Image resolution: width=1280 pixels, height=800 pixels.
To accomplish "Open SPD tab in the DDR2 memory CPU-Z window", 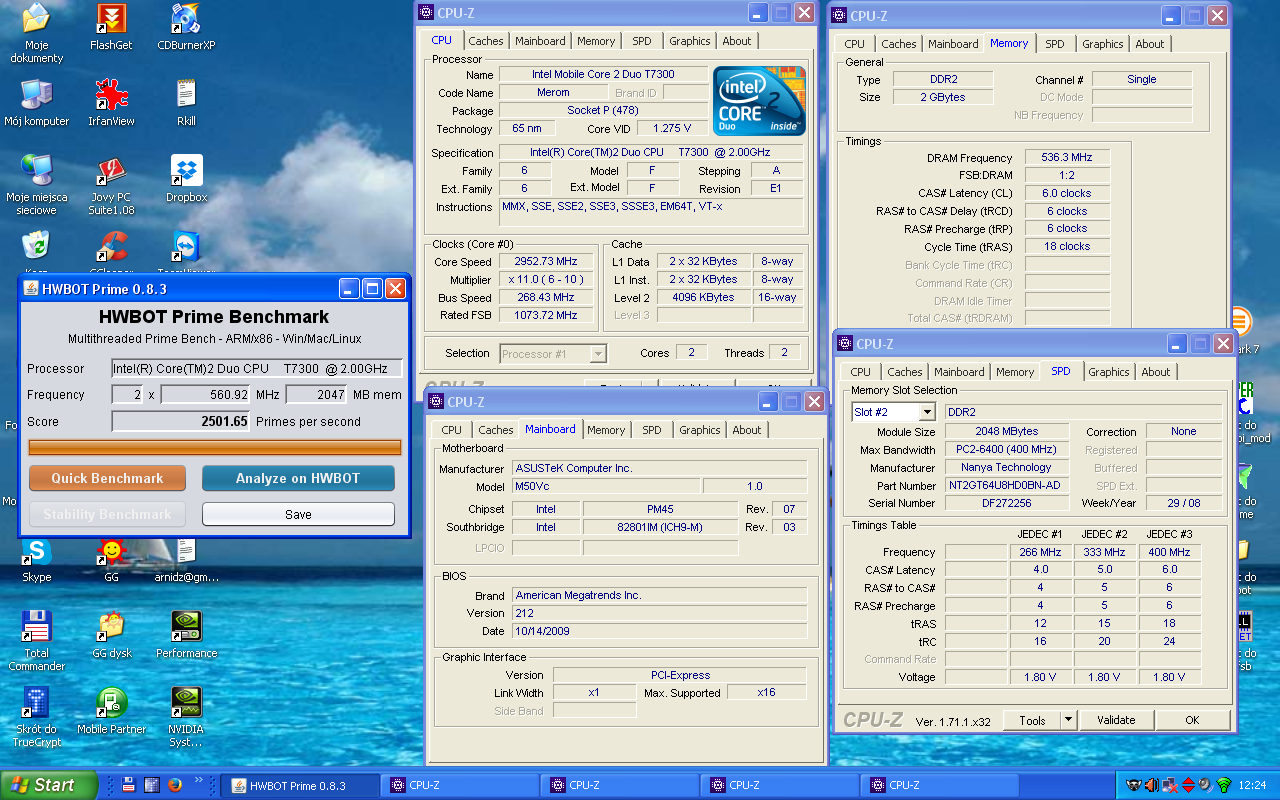I will (1055, 44).
